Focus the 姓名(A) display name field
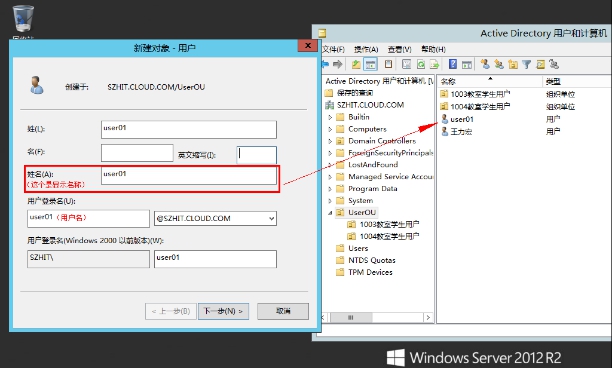This screenshot has width=612, height=368. pyautogui.click(x=189, y=176)
